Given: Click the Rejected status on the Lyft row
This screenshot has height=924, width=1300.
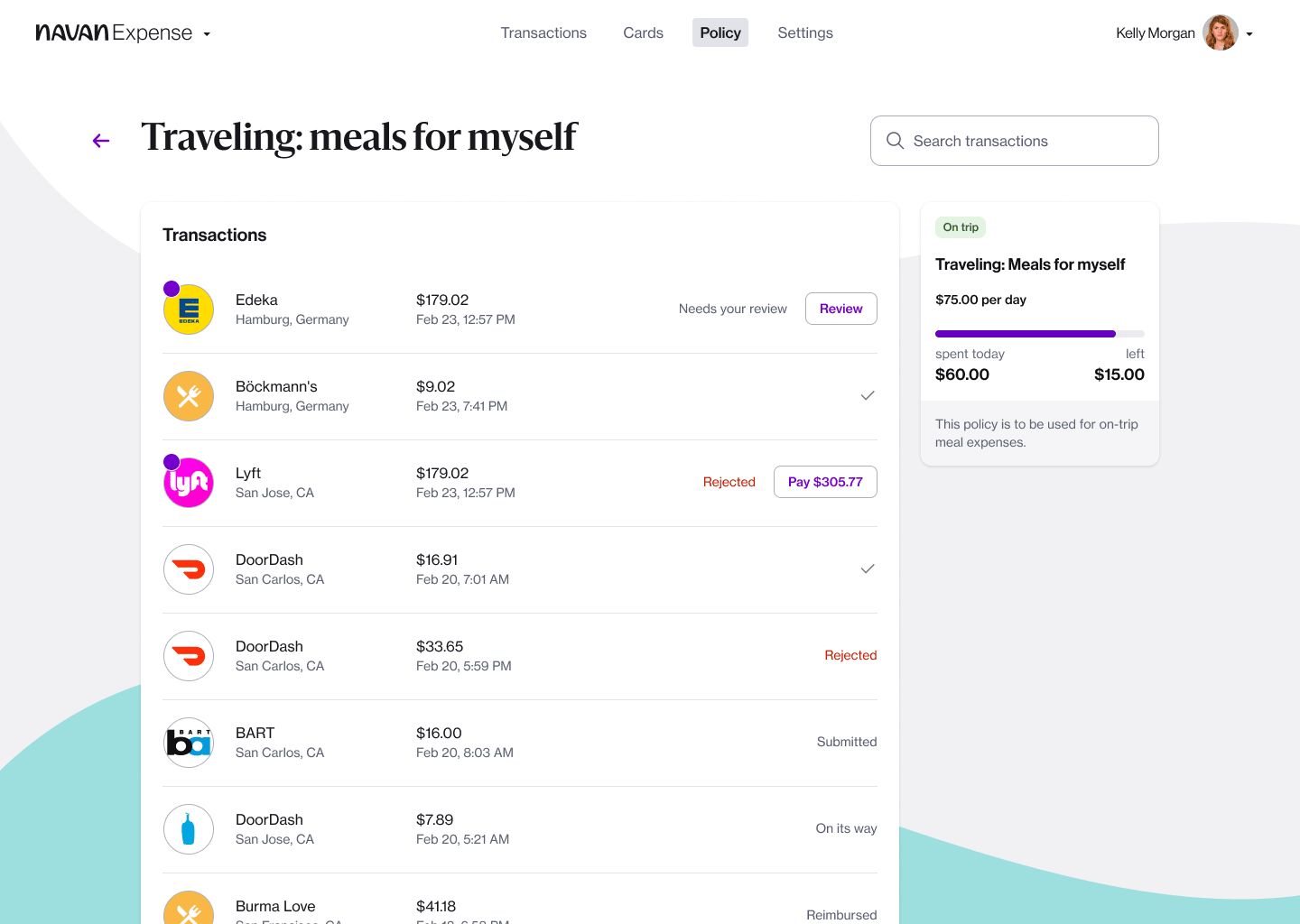Looking at the screenshot, I should click(729, 482).
